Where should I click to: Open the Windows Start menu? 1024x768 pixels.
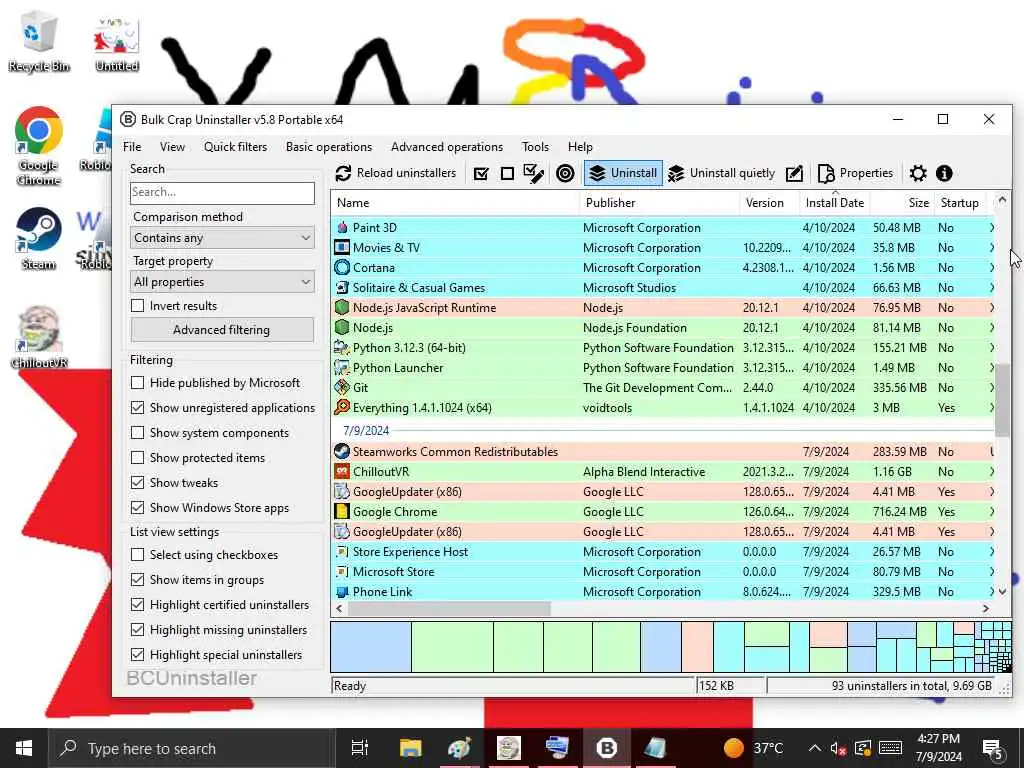click(x=24, y=748)
